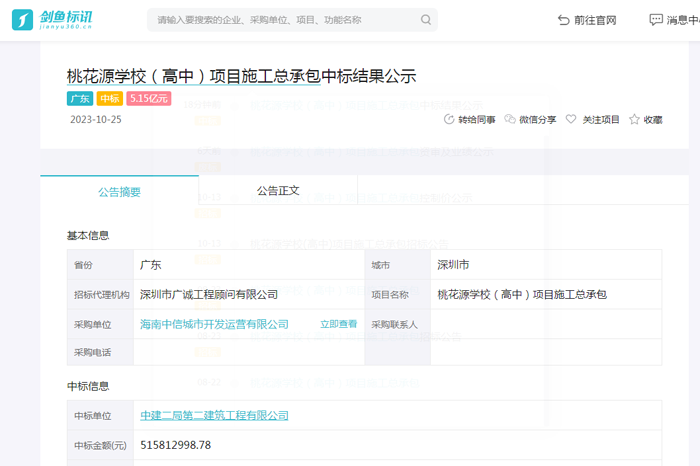
Task: Click the 桃花源学校 announcement title
Action: (241, 76)
